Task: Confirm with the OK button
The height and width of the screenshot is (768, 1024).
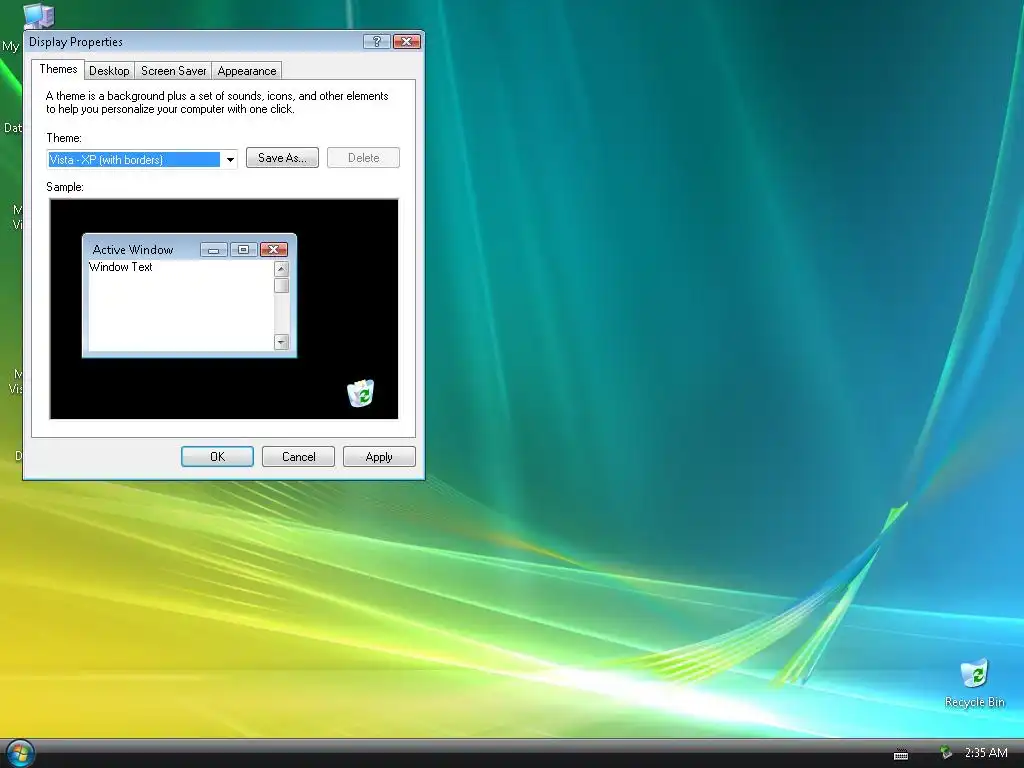Action: point(217,456)
